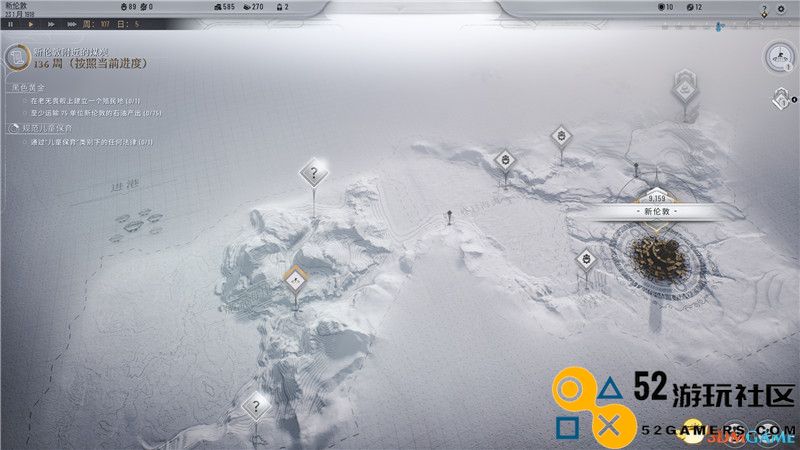The image size is (800, 450).
Task: Click the 规范儿童保育 objective heading
Action: 47,128
